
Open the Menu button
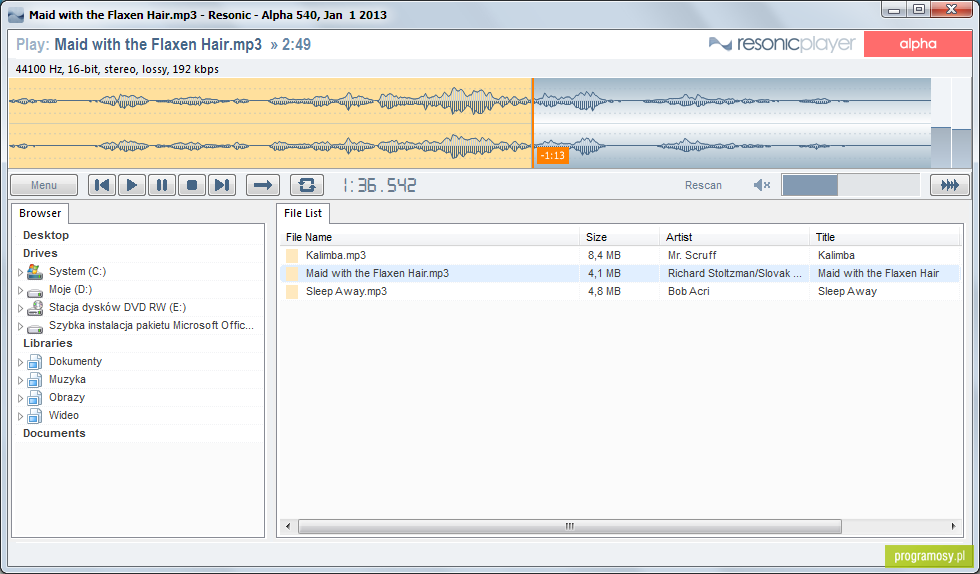tap(44, 185)
